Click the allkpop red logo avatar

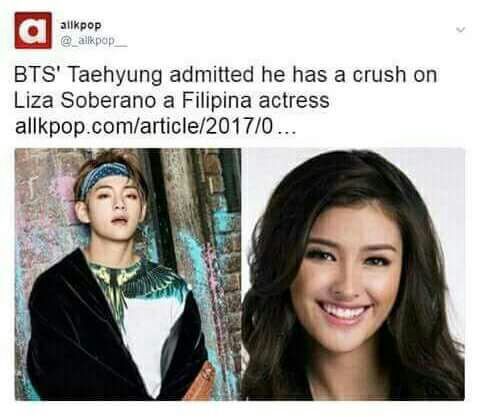coord(33,30)
